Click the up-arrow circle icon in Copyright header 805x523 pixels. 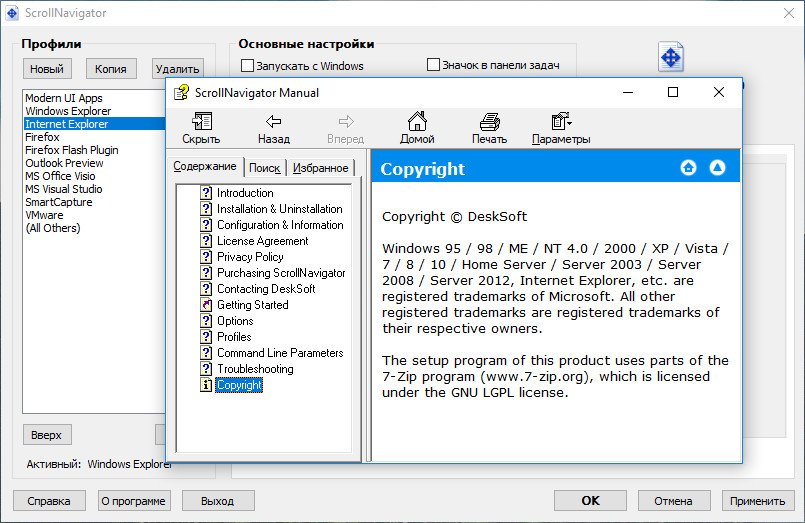click(x=717, y=167)
